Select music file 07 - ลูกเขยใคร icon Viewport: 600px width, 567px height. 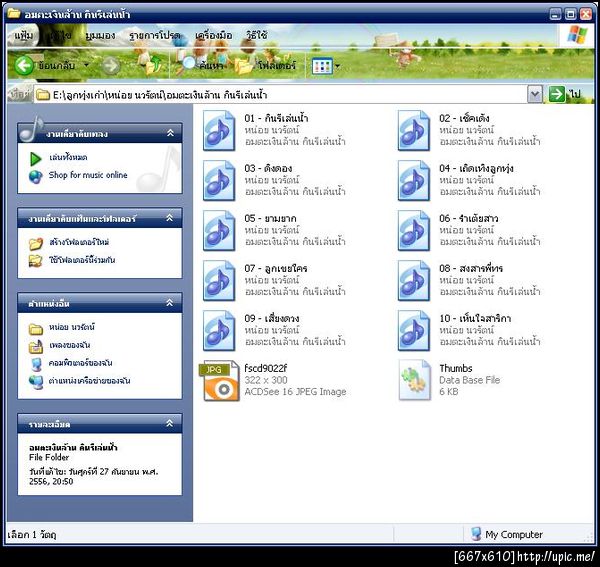coord(219,281)
